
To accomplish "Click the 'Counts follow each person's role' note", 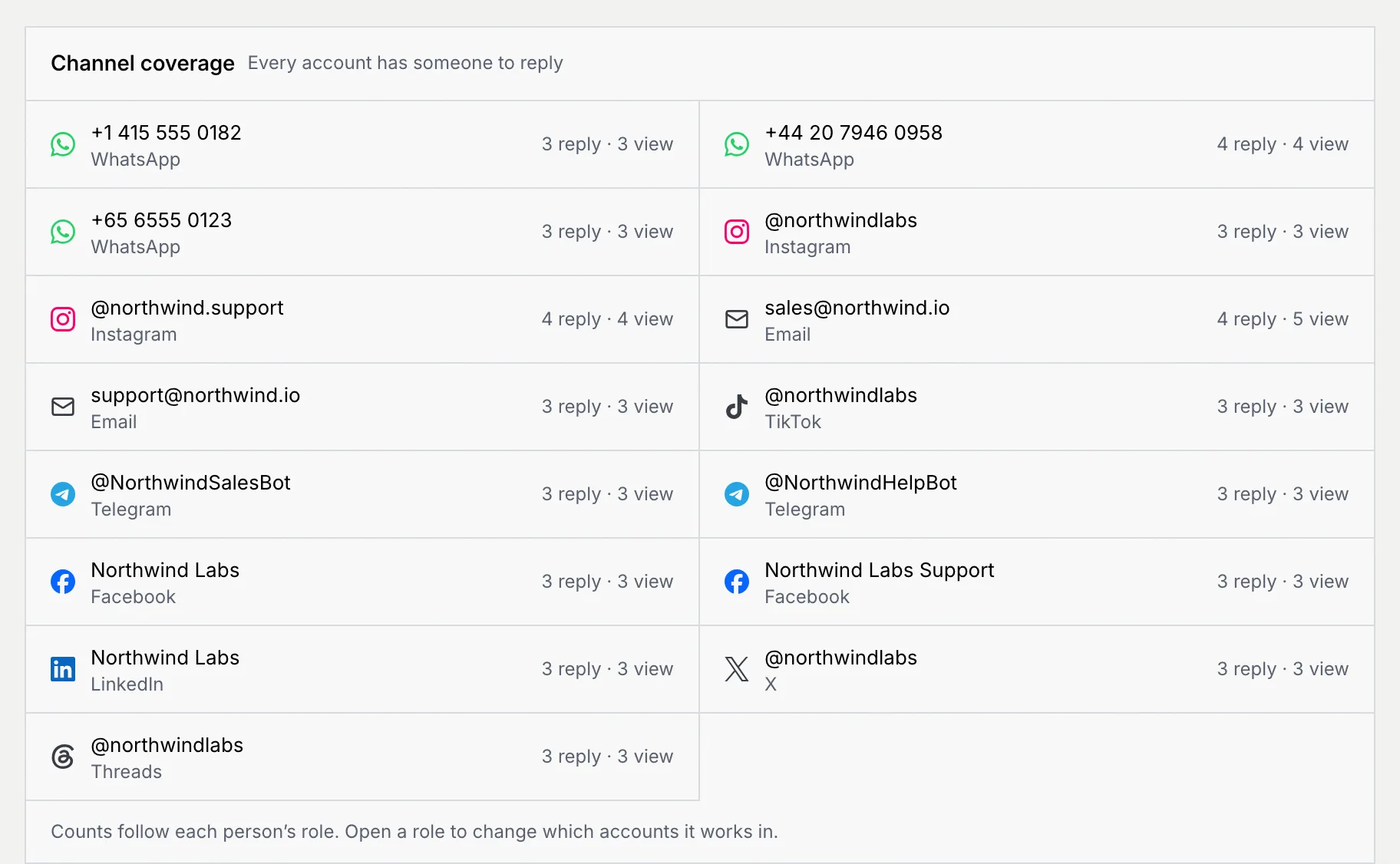I will [414, 832].
